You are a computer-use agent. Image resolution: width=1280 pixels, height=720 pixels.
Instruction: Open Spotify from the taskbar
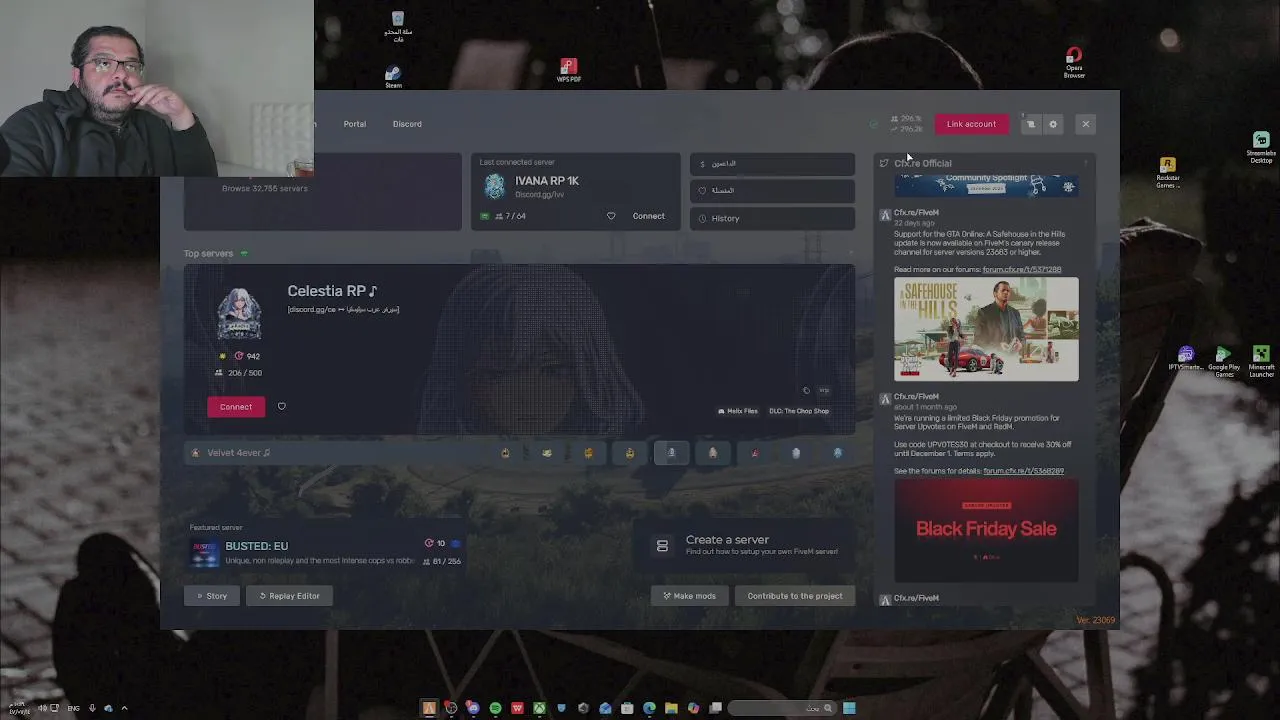(x=495, y=708)
